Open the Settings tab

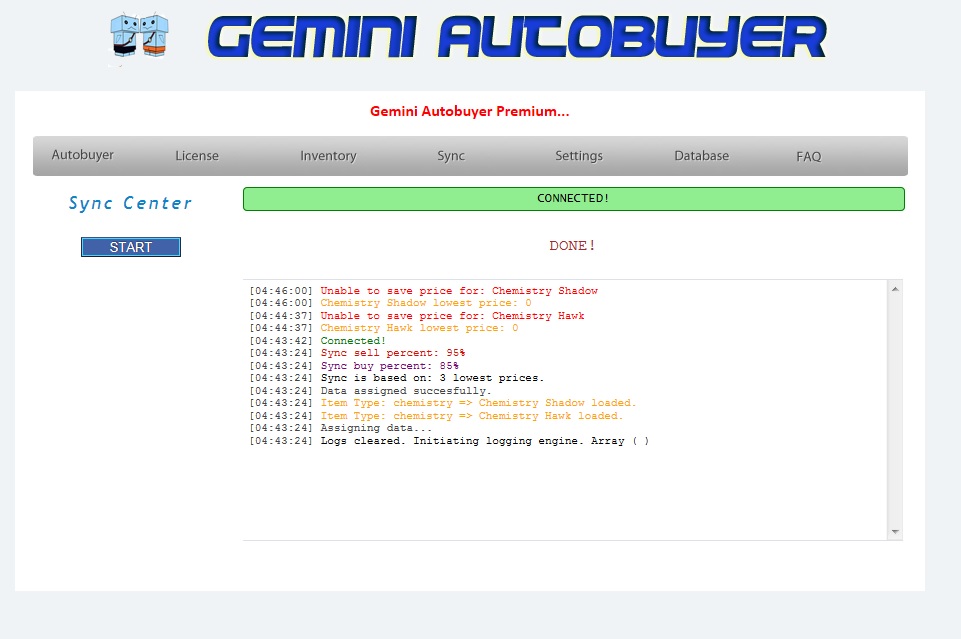click(579, 156)
